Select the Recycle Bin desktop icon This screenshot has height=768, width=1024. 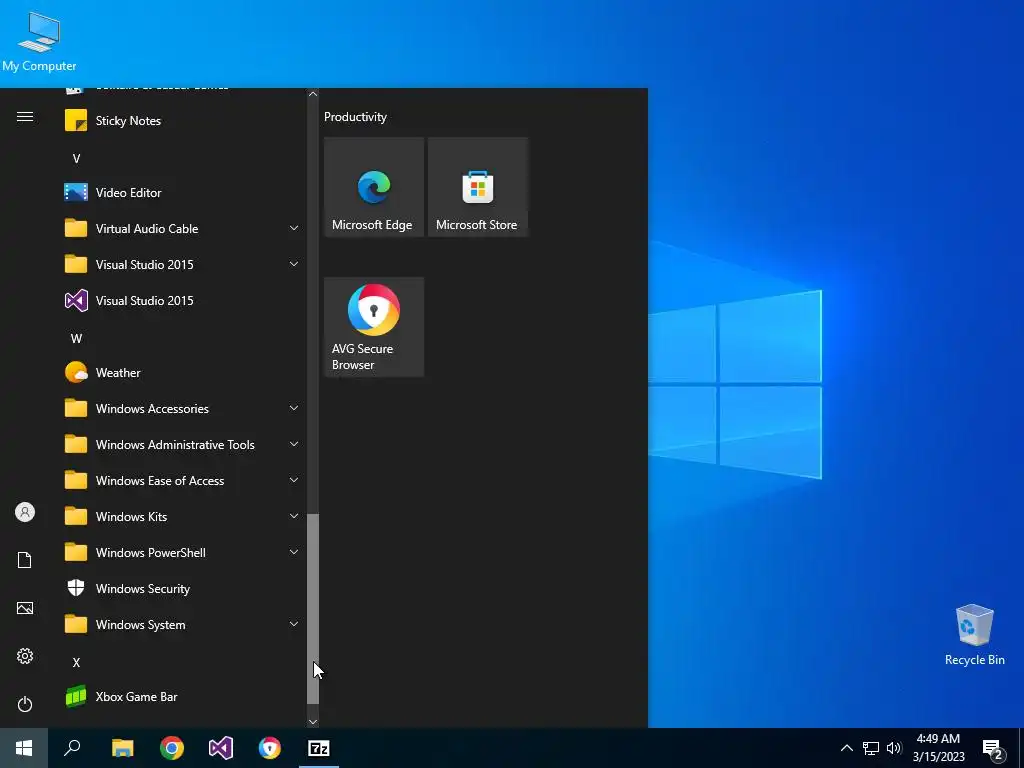click(974, 634)
